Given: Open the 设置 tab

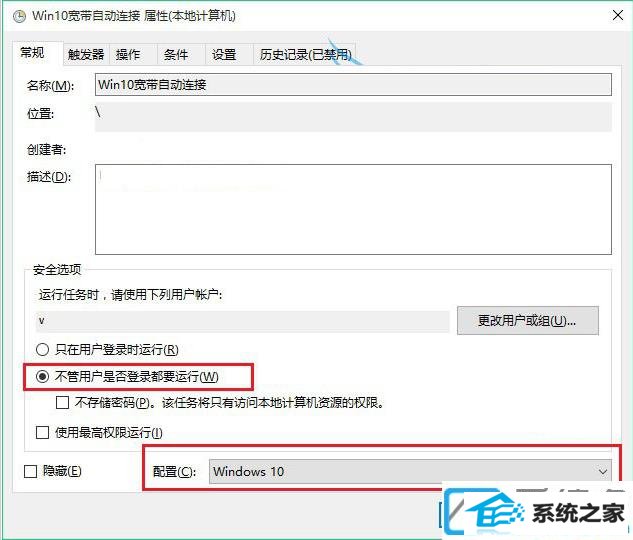Looking at the screenshot, I should pos(224,54).
